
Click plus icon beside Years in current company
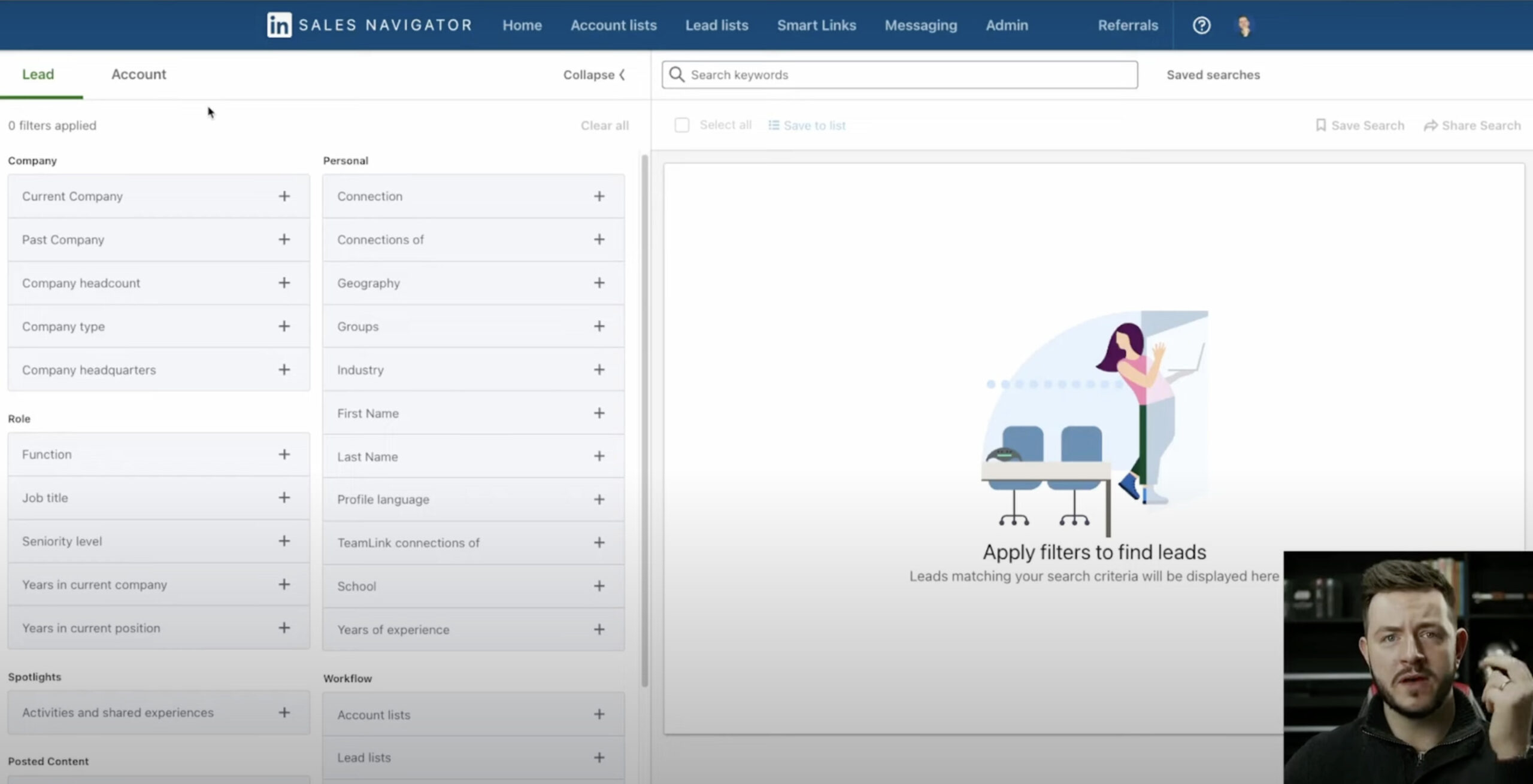tap(284, 584)
